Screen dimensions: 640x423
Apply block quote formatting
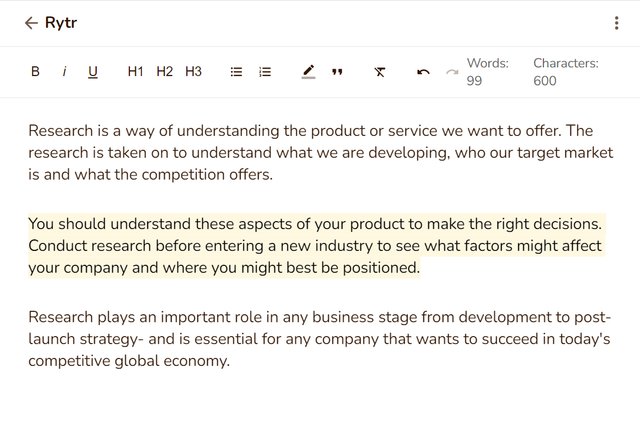[x=337, y=72]
